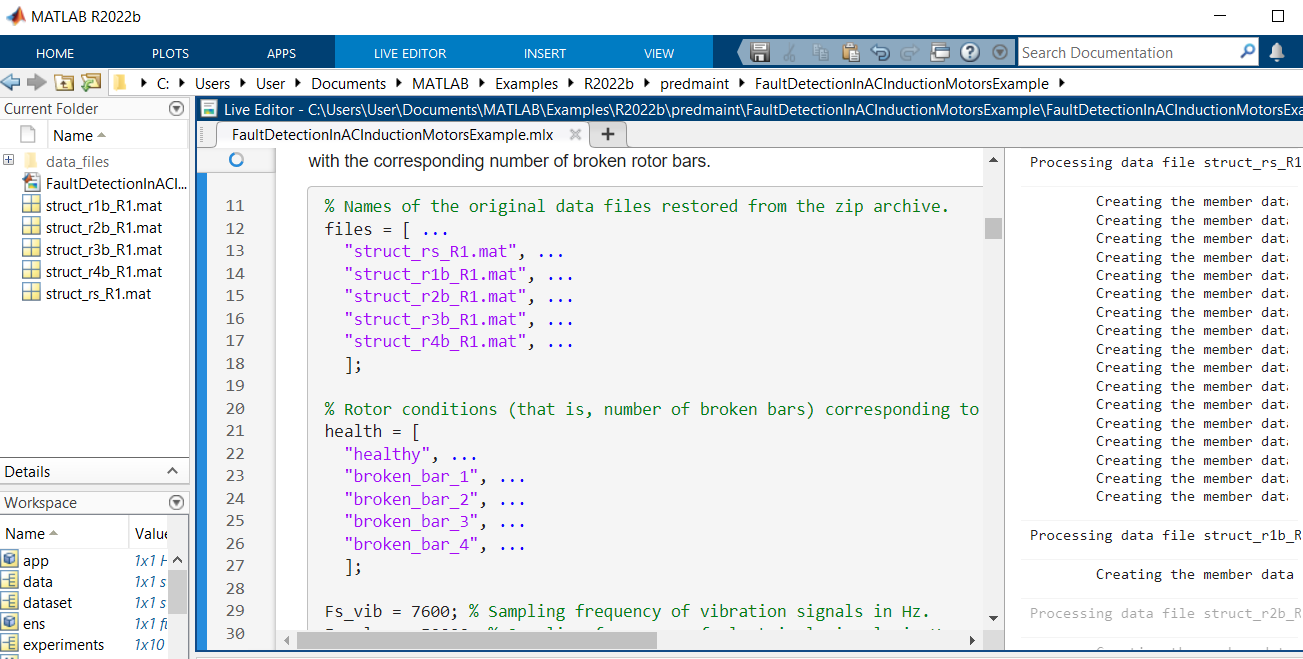Click the Browse for Folder icon
The width and height of the screenshot is (1303, 659).
(91, 83)
